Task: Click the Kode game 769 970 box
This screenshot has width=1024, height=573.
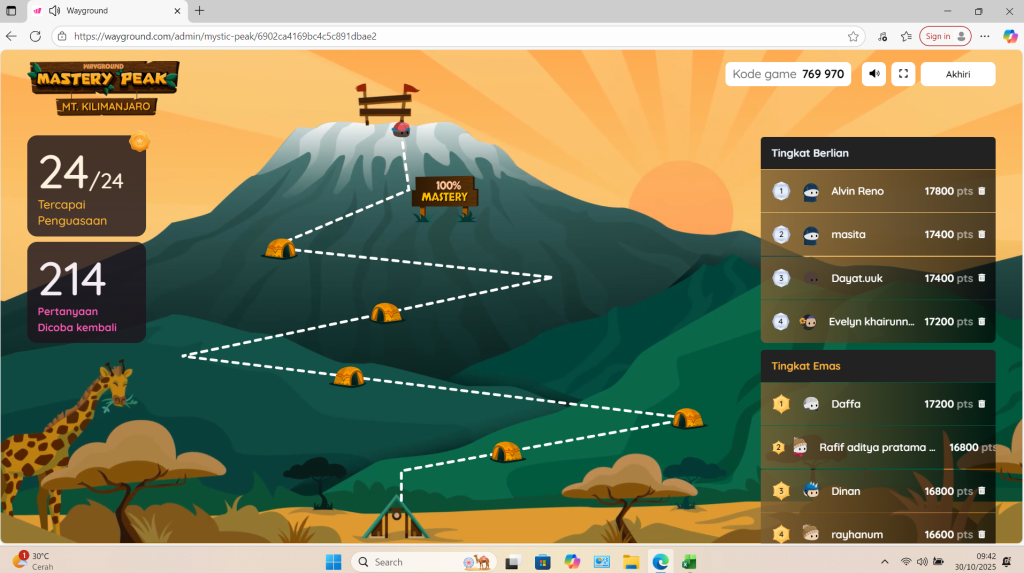Action: (788, 74)
